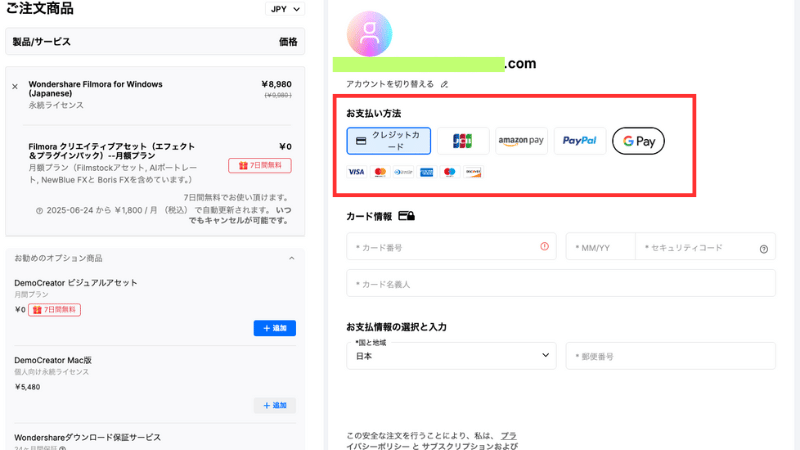800x450 pixels.
Task: Click the 7日間無料 badge under DemoCreator ビジュアルアセット
Action: [54, 310]
